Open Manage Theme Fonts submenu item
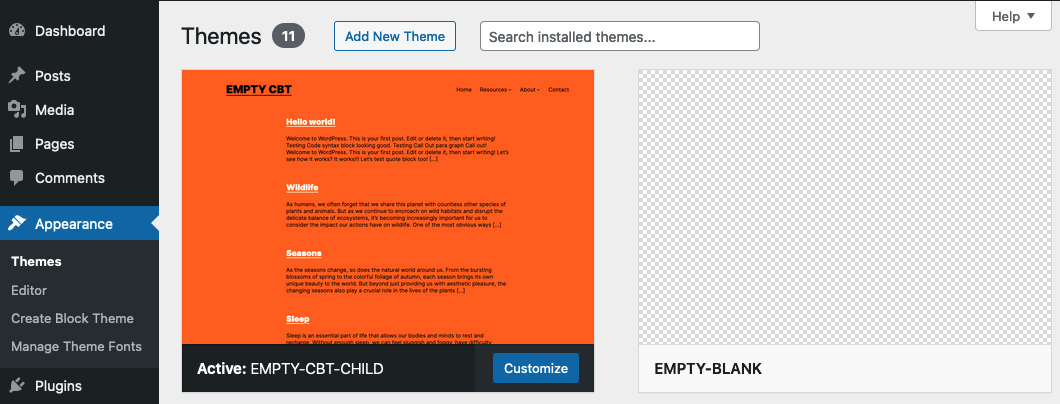The width and height of the screenshot is (1060, 404). 76,347
